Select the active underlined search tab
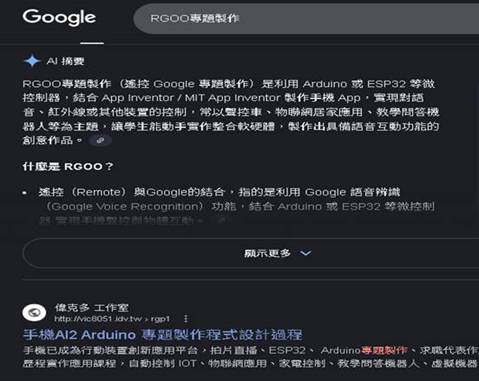Viewport: 479px width, 381px height. pos(92,43)
